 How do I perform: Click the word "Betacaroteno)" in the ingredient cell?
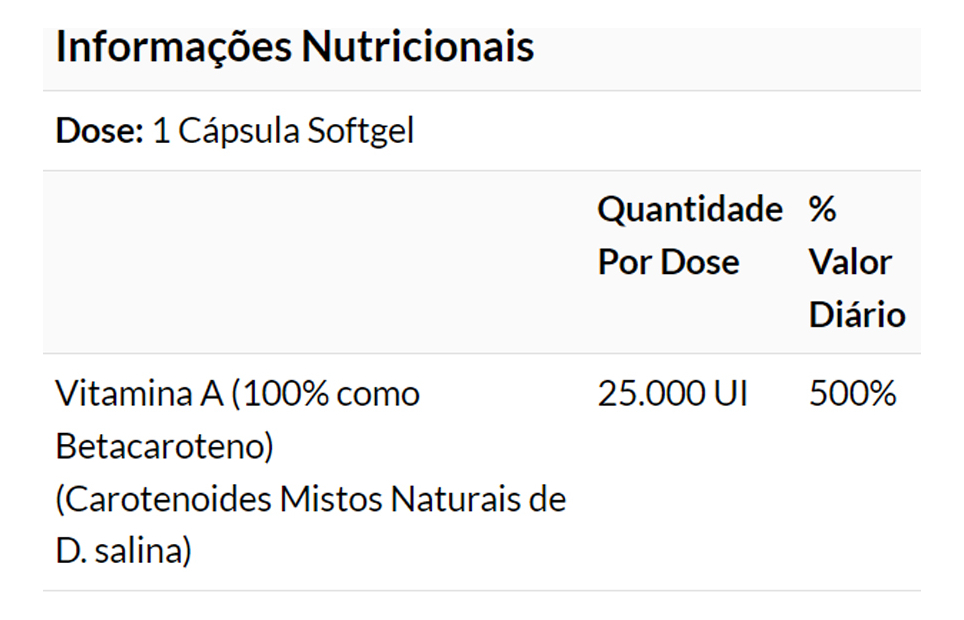tap(164, 446)
